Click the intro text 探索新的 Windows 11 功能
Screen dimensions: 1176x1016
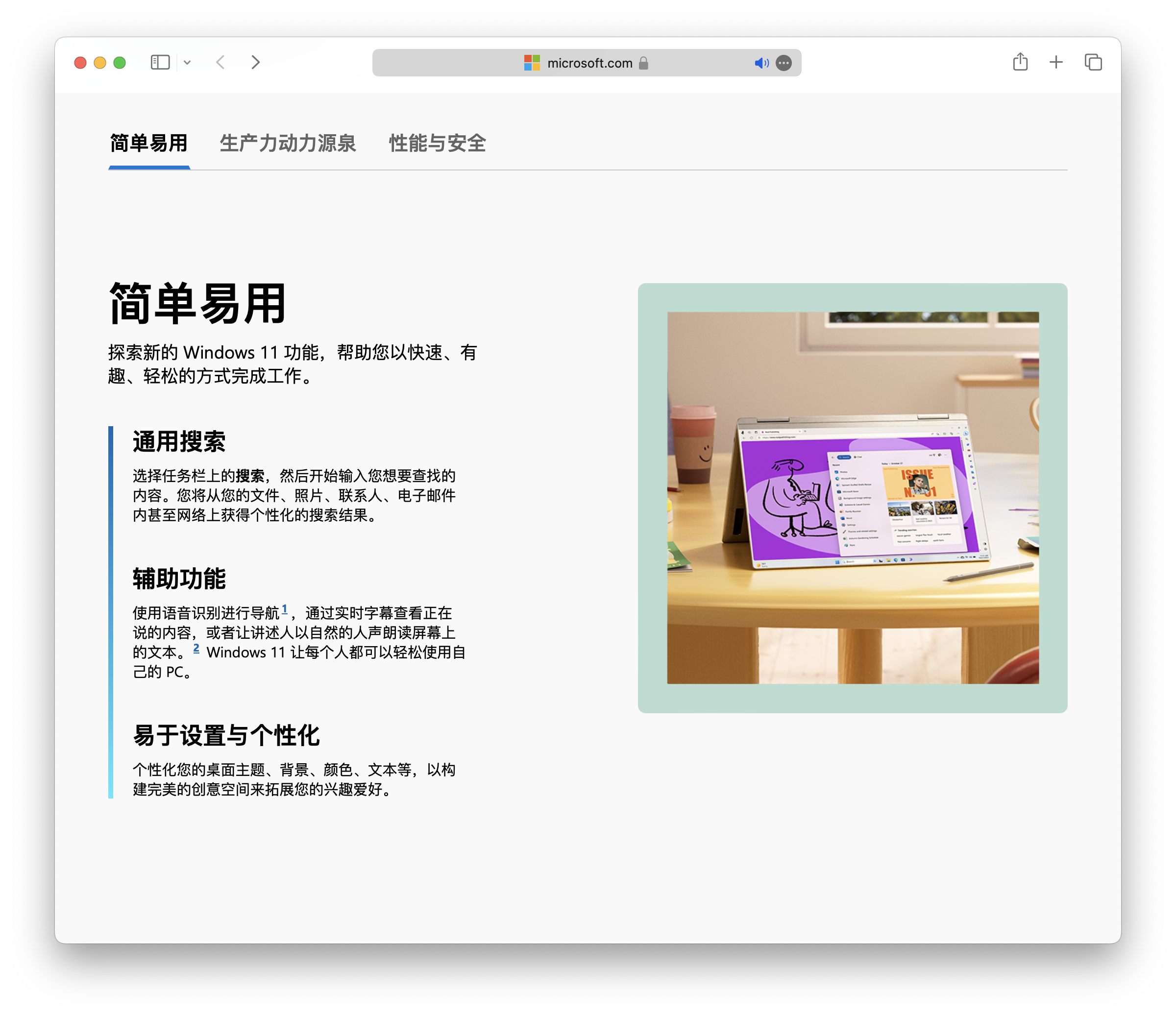tap(214, 352)
